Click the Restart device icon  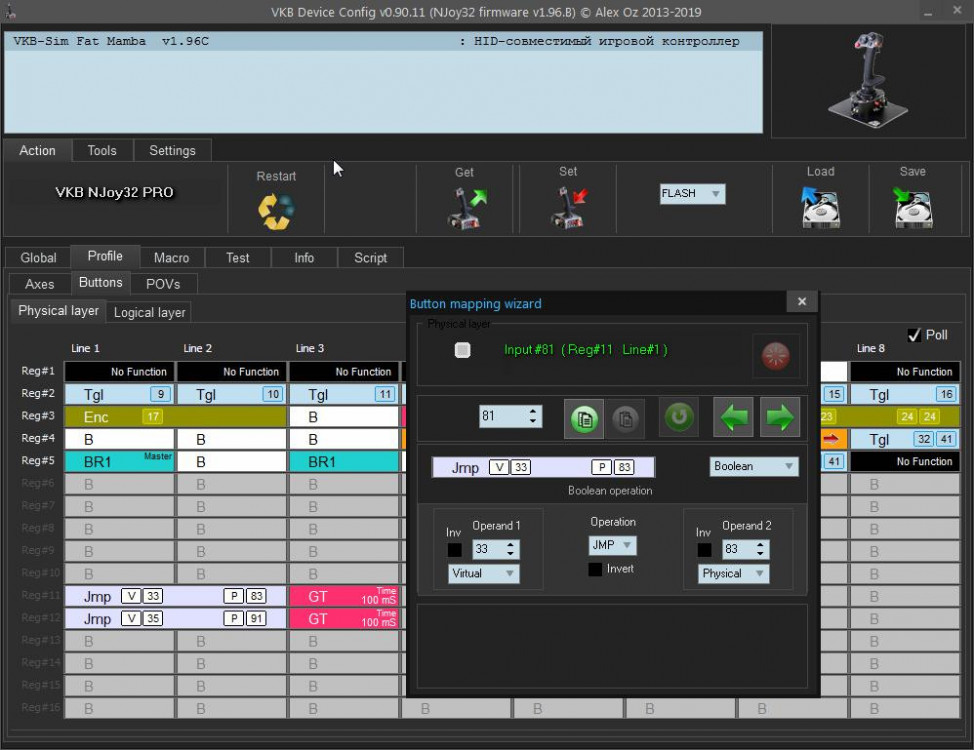point(276,209)
